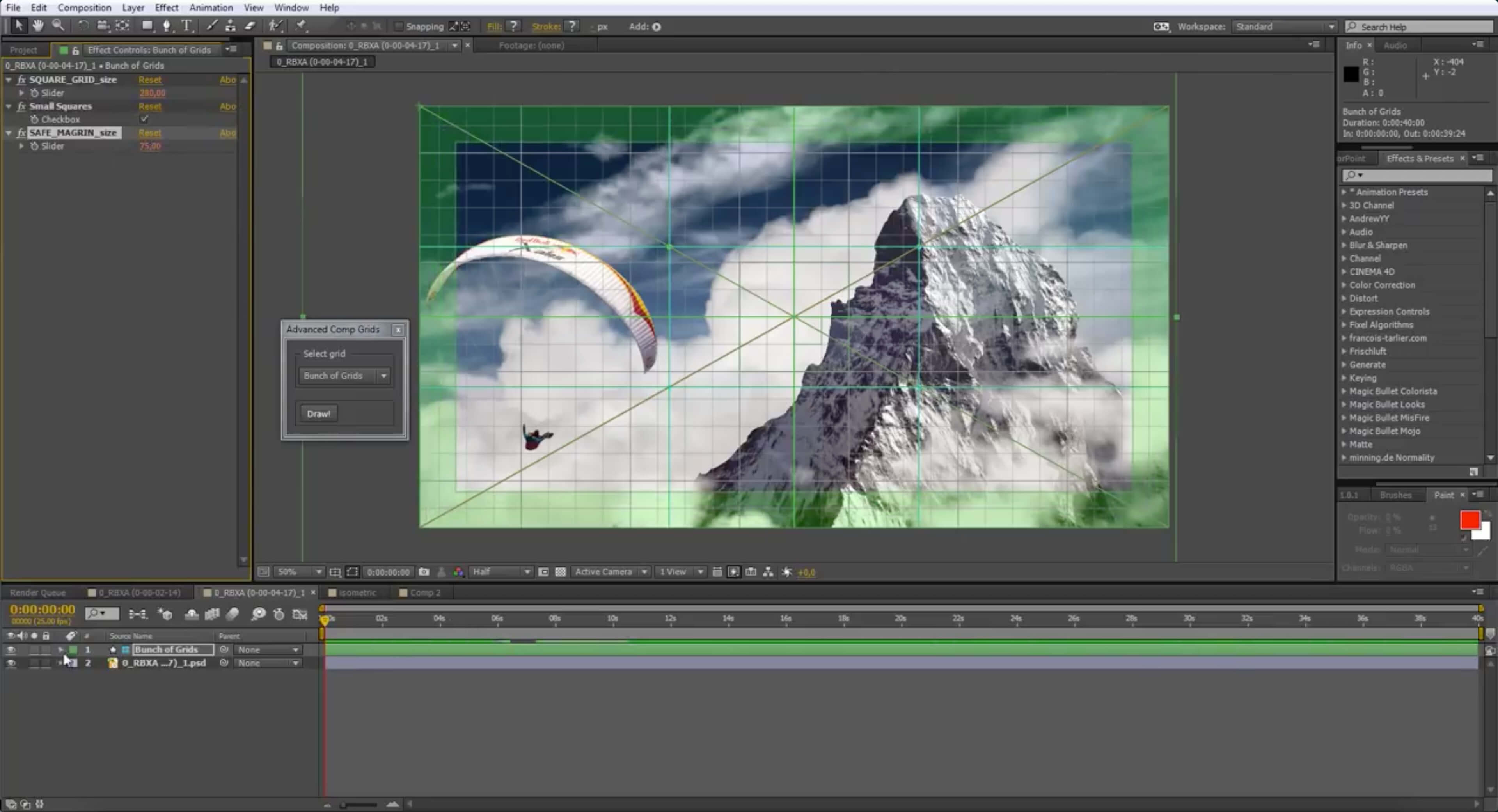
Task: Select the Hand tool
Action: 38,26
